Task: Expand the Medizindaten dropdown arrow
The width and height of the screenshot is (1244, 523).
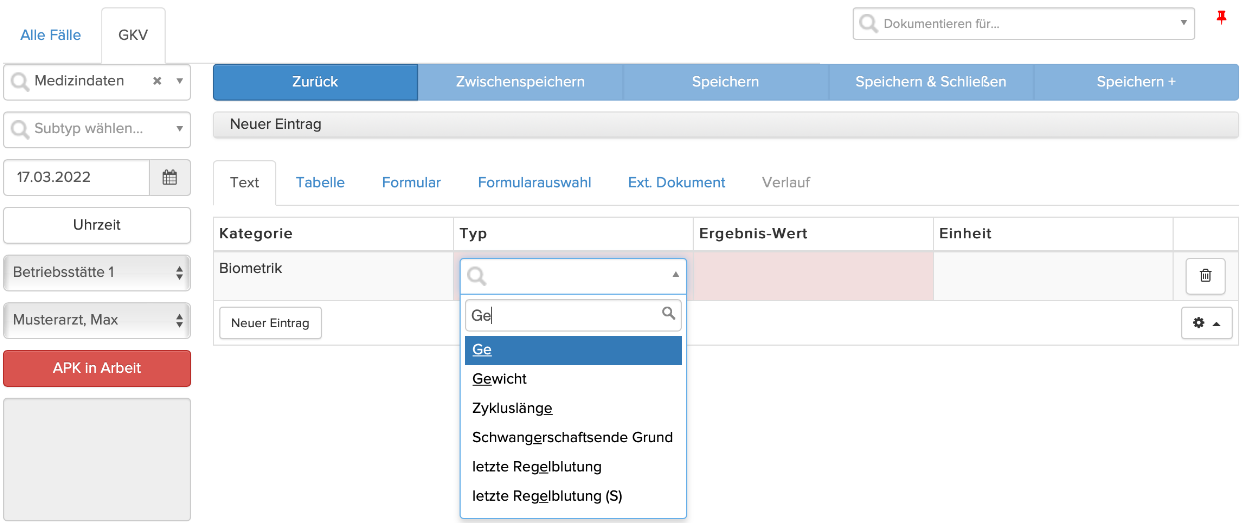Action: [x=179, y=81]
